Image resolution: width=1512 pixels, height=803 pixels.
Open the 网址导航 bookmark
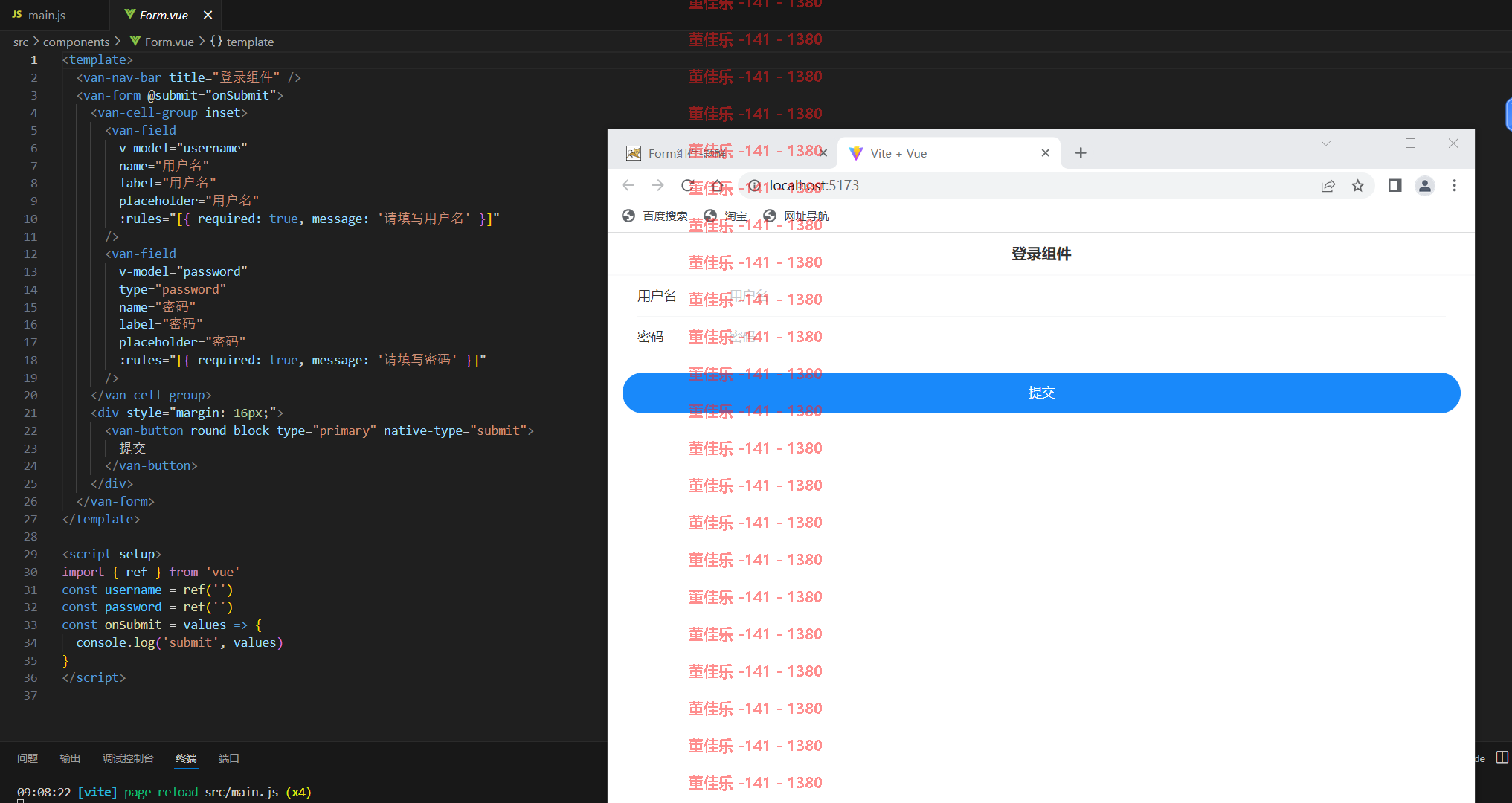tap(796, 216)
